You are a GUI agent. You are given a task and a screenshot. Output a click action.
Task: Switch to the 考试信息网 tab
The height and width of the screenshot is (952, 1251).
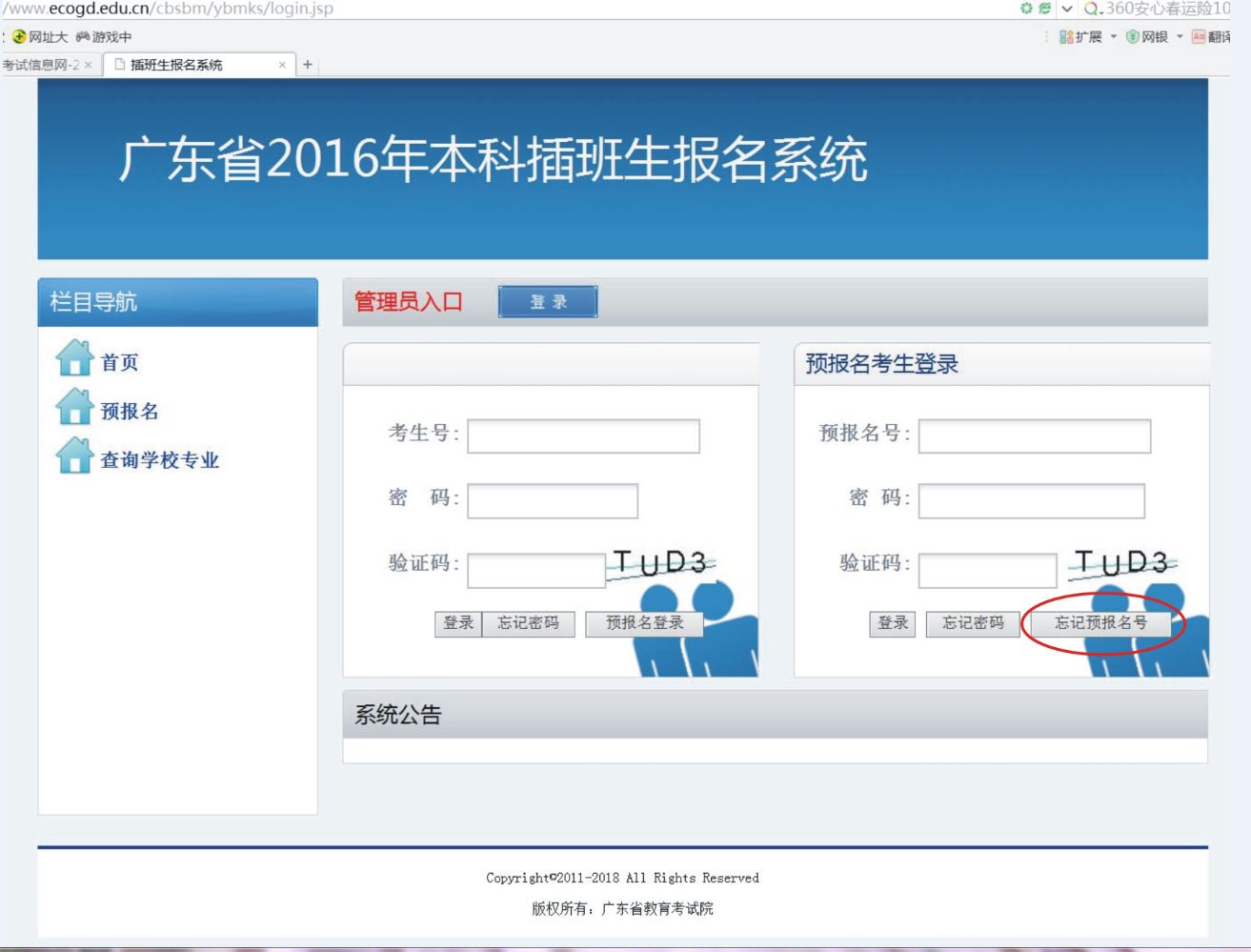[x=41, y=65]
